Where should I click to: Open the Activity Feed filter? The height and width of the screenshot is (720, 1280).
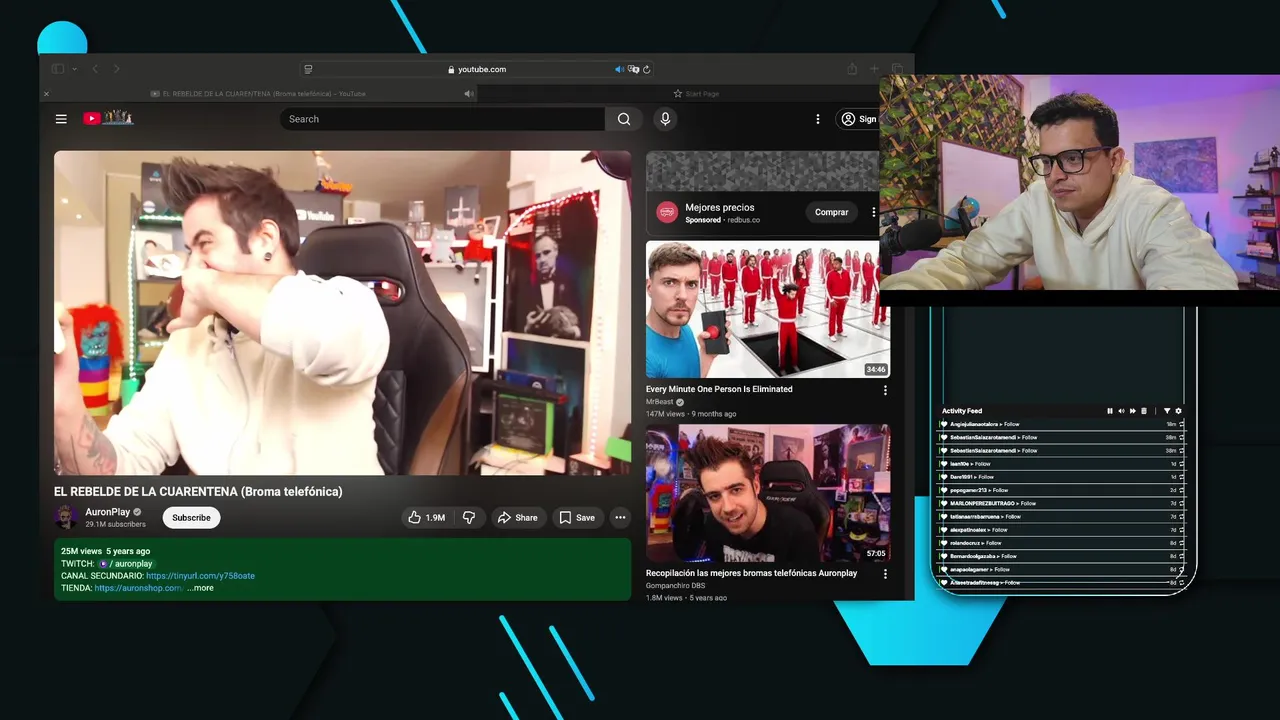(1166, 411)
